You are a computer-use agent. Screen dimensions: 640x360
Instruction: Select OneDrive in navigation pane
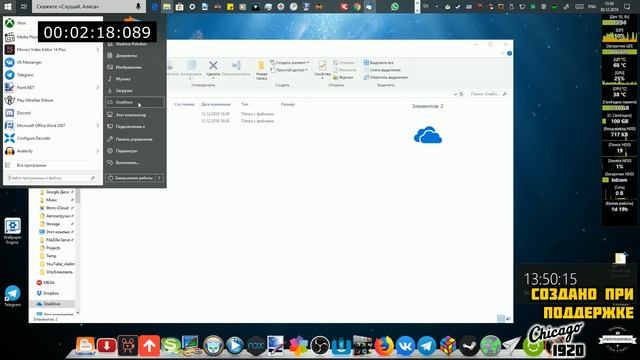pyautogui.click(x=52, y=304)
